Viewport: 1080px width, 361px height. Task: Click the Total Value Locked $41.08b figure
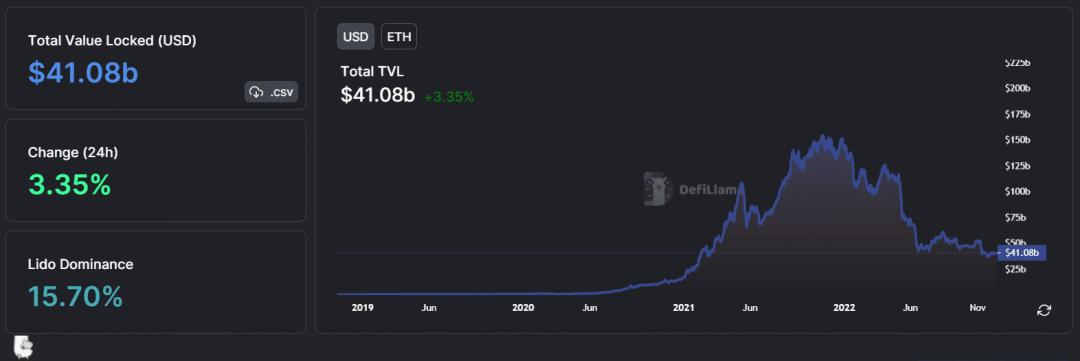(83, 72)
